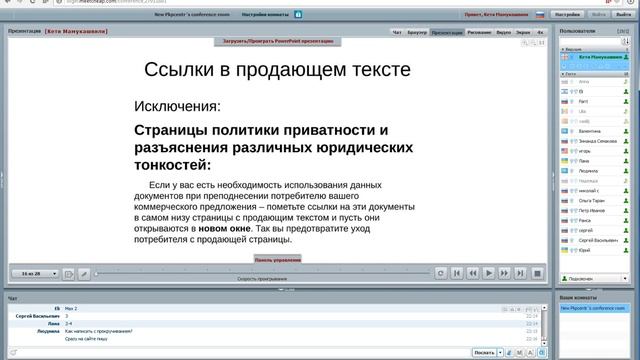
Task: Select user игорь in the users list
Action: [595, 151]
